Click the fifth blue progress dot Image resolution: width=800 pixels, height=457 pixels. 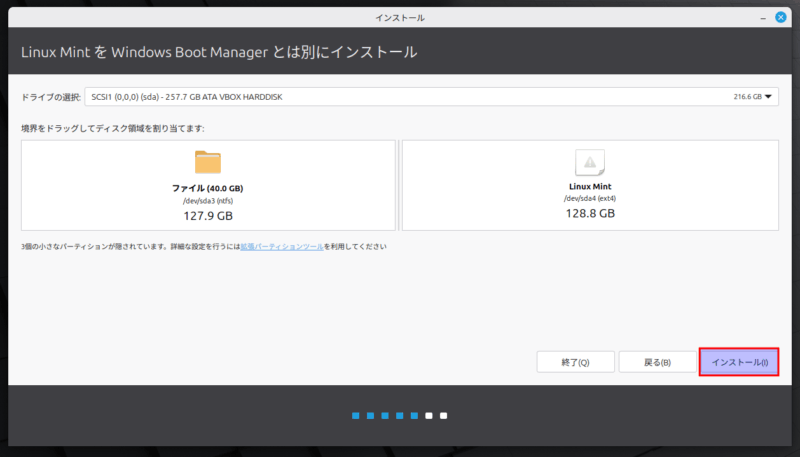414,415
